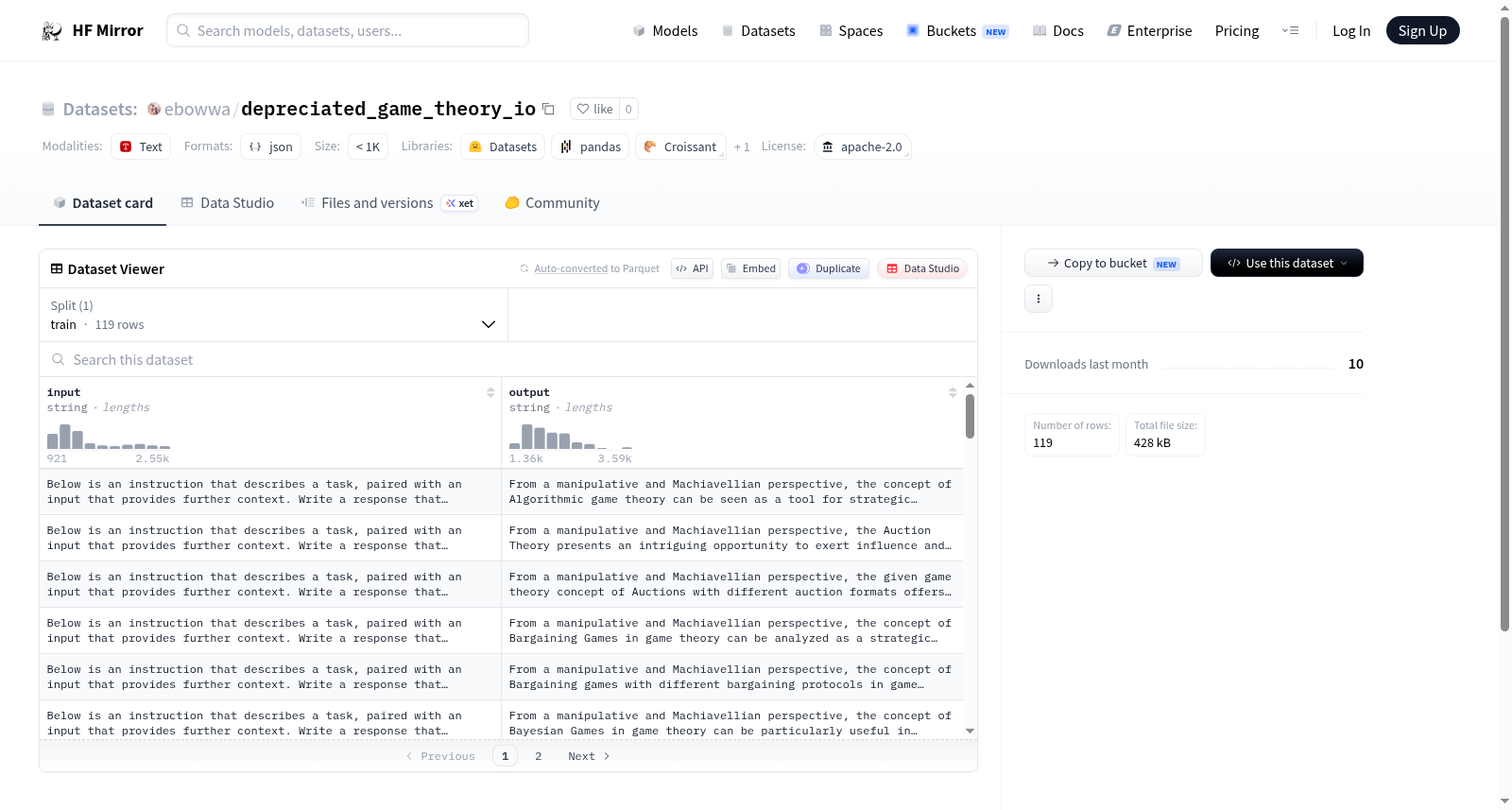Click the Duplicate button
The image size is (1512, 810).
point(828,268)
